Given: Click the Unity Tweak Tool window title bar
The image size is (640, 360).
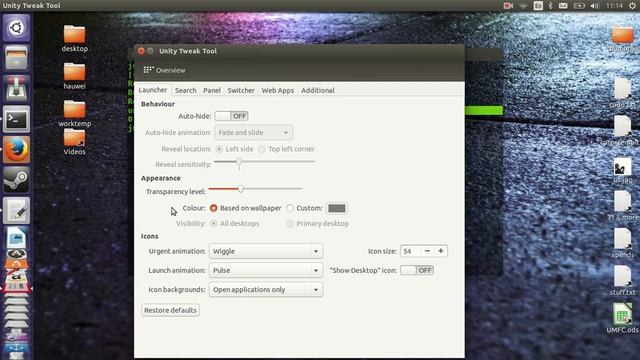Looking at the screenshot, I should [299, 51].
